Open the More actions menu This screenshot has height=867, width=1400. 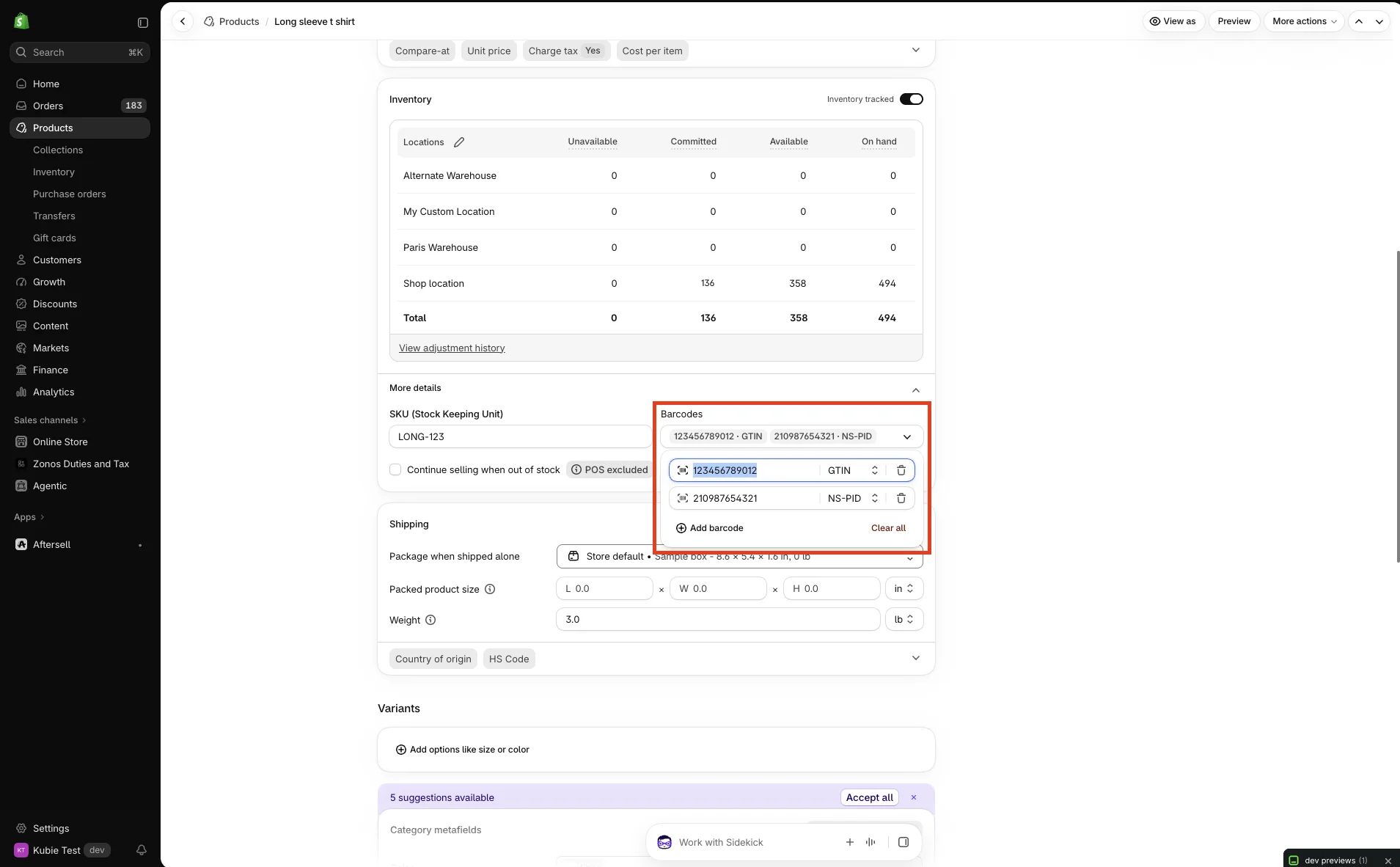pos(1304,21)
